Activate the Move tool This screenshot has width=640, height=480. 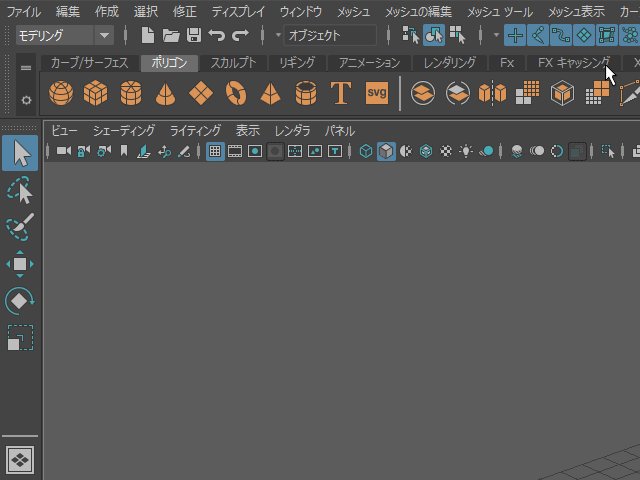20,264
